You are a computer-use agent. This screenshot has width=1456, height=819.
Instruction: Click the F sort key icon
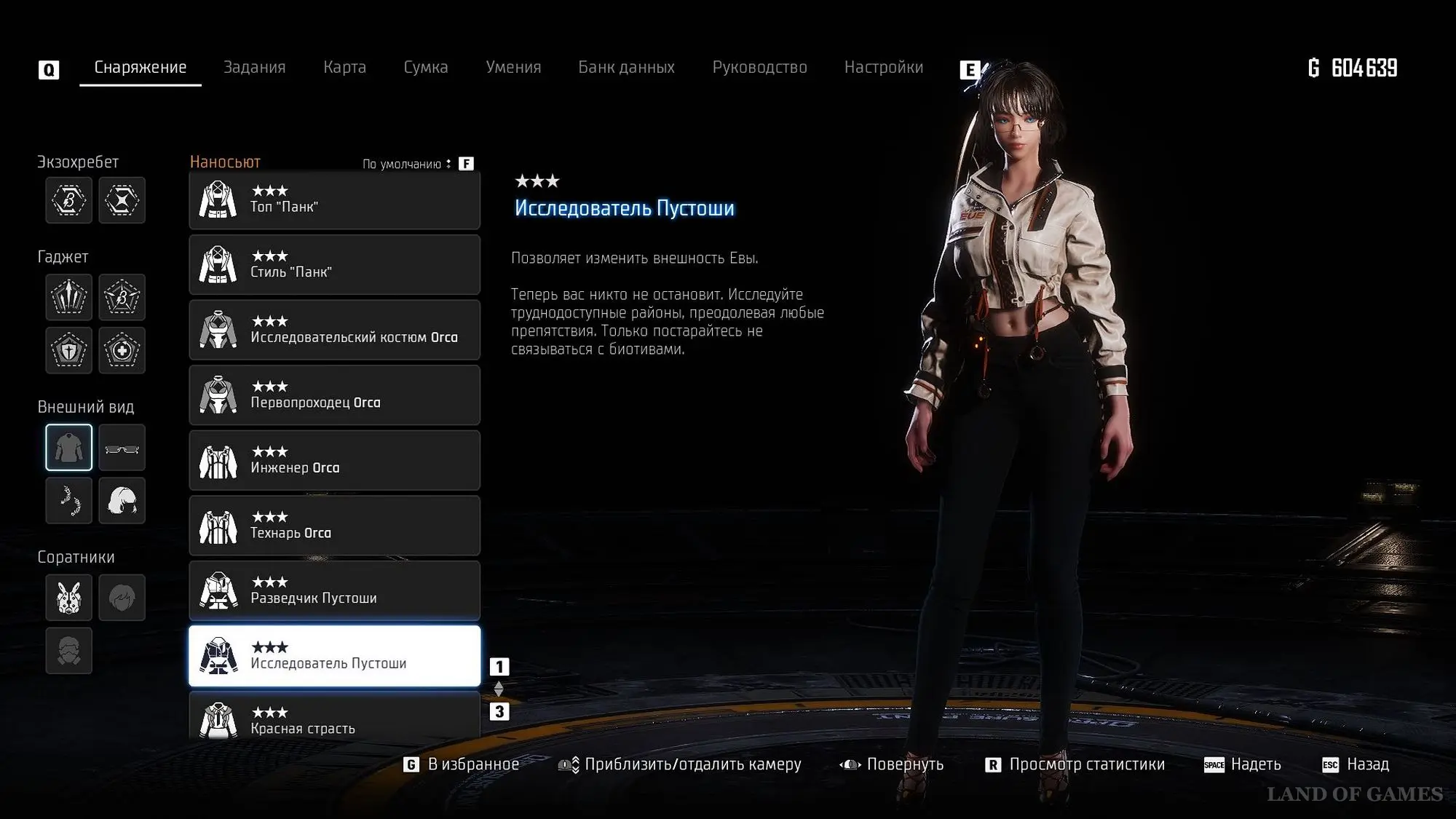pos(466,164)
